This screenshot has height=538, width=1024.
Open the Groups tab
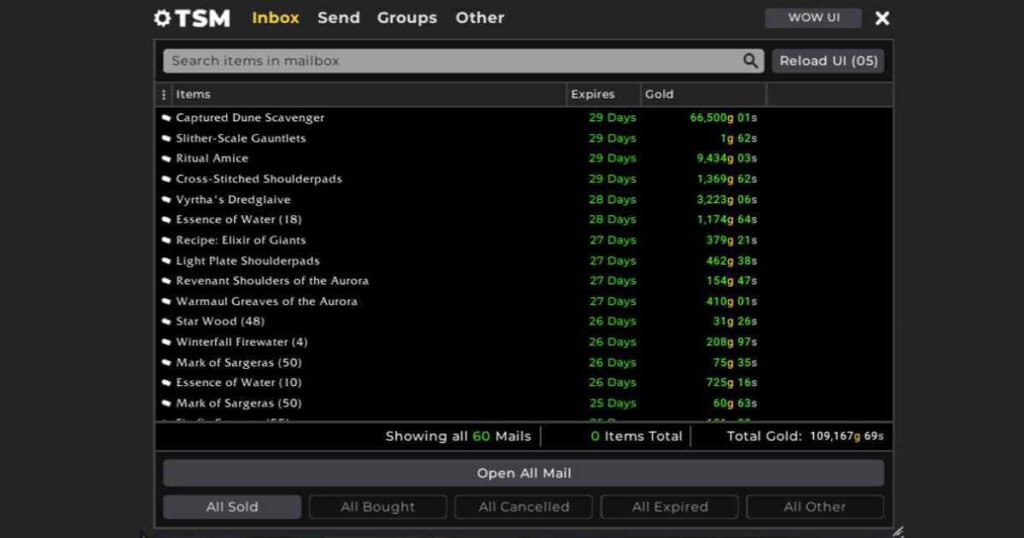406,18
